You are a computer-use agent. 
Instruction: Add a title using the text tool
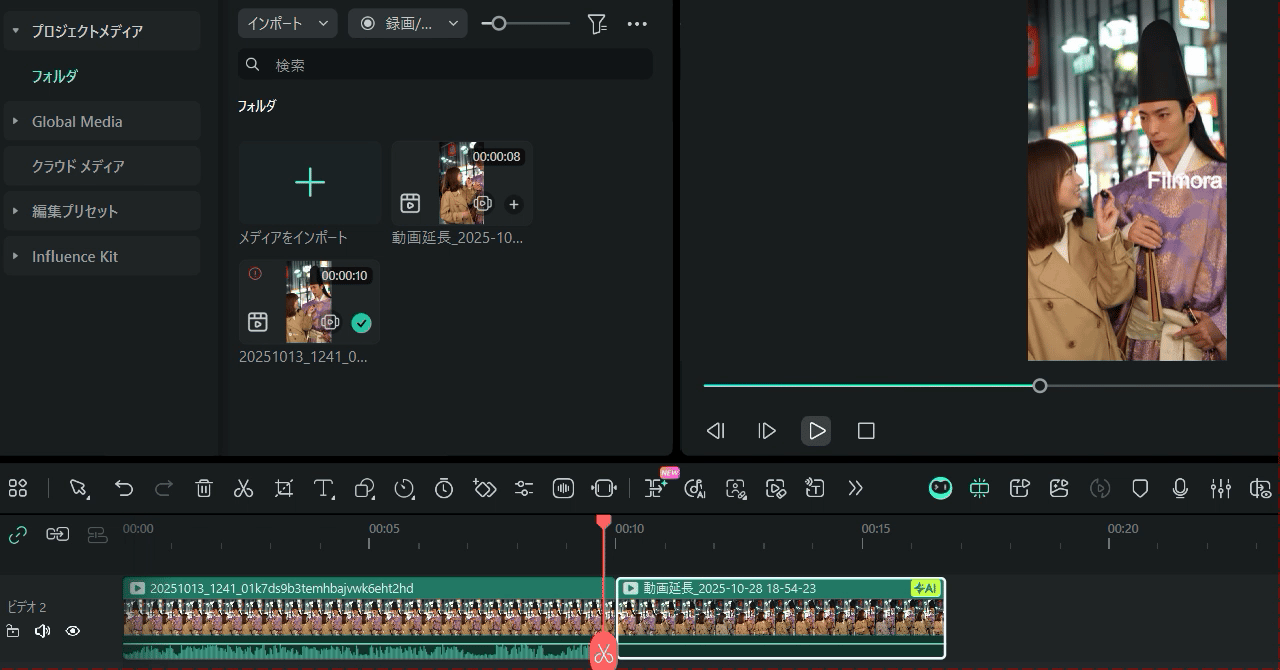tap(324, 488)
